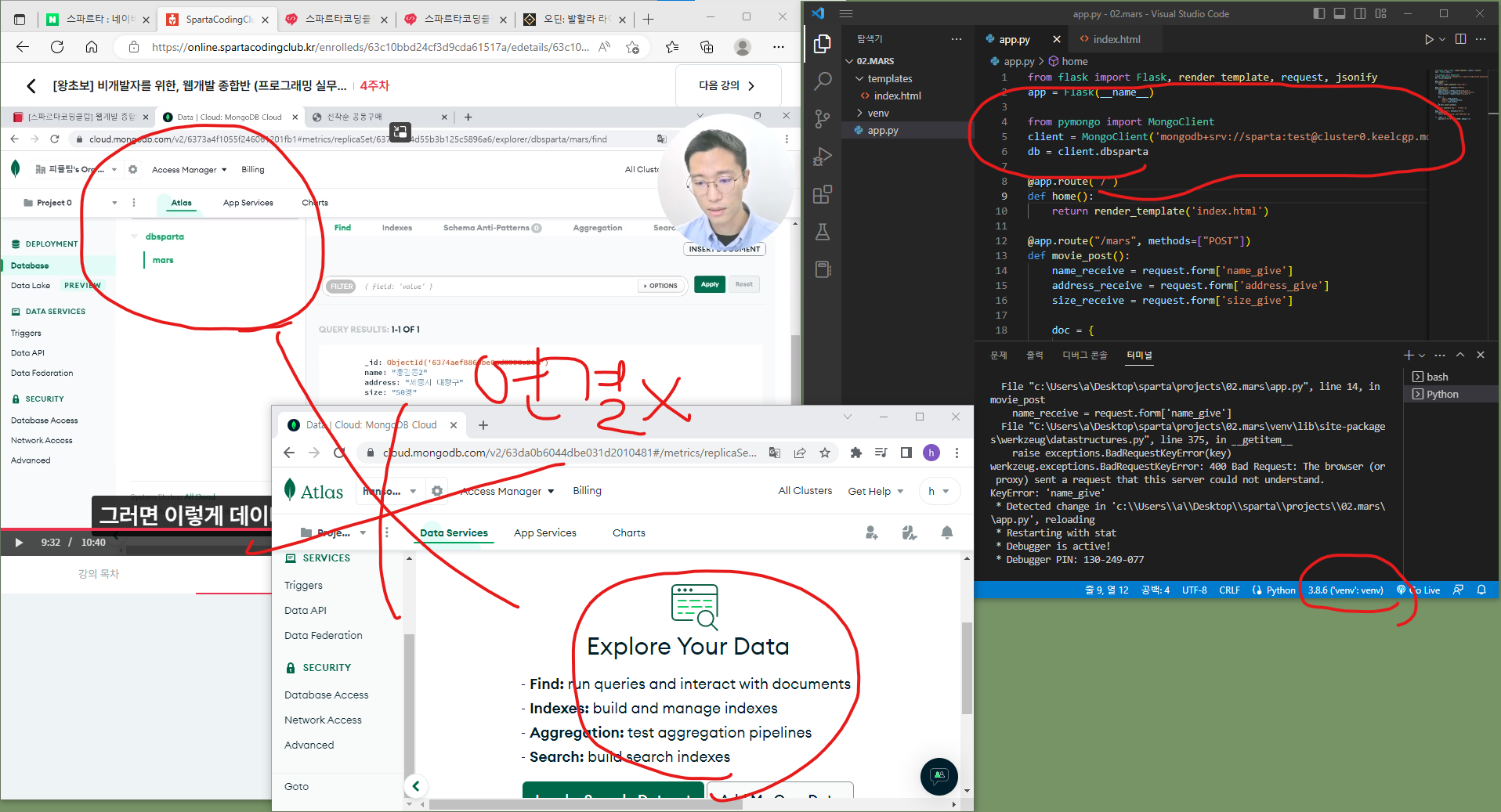Image resolution: width=1501 pixels, height=812 pixels.
Task: Collapse the Atlas sidebar with chevron button
Action: pos(416,786)
